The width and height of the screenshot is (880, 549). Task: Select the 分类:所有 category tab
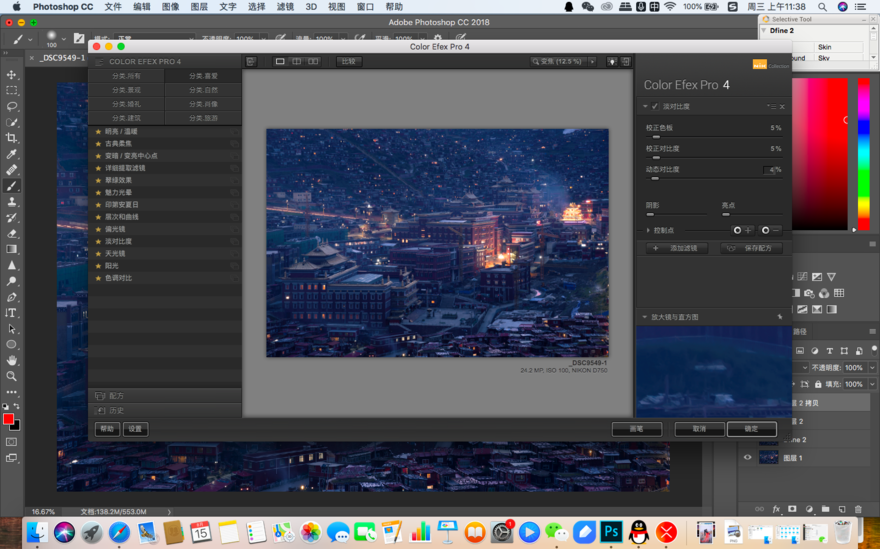126,76
